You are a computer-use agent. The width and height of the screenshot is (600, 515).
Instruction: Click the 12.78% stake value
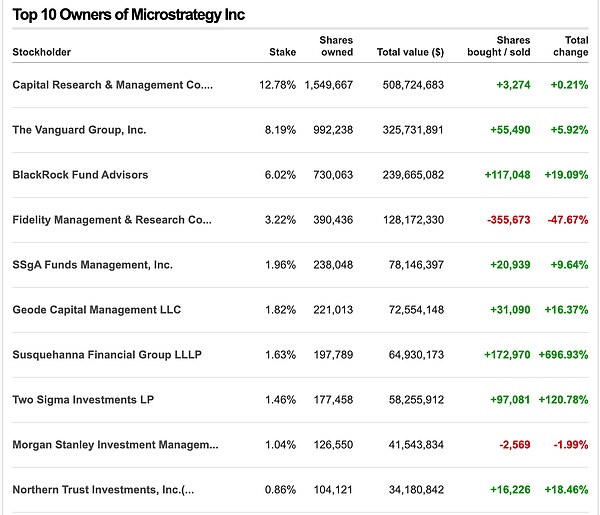(x=277, y=85)
